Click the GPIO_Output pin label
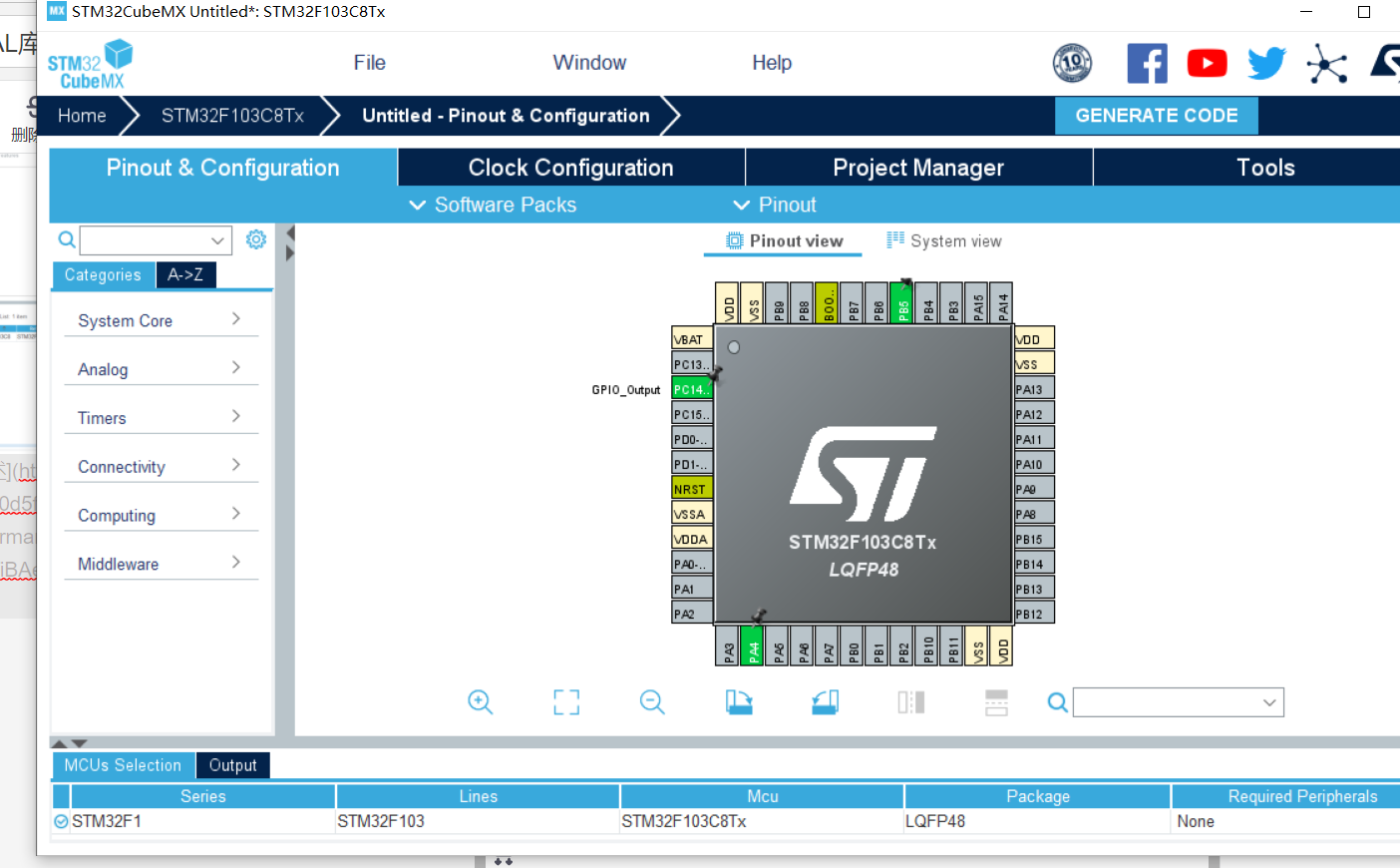This screenshot has width=1400, height=868. click(x=626, y=390)
